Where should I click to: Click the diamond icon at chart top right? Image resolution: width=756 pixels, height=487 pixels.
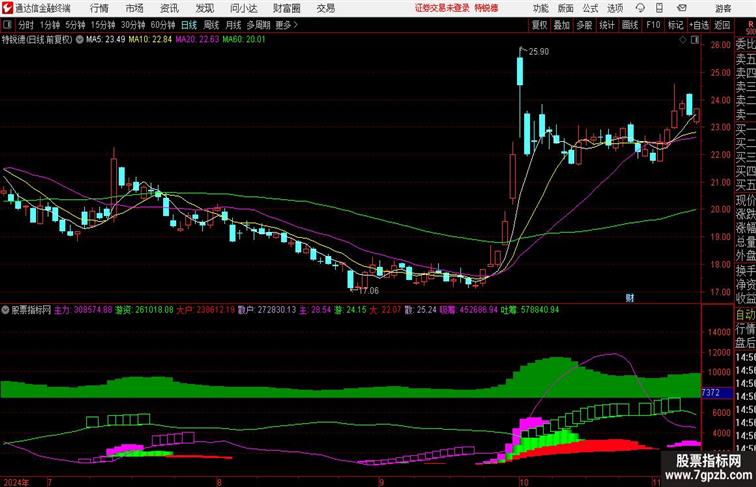(683, 40)
